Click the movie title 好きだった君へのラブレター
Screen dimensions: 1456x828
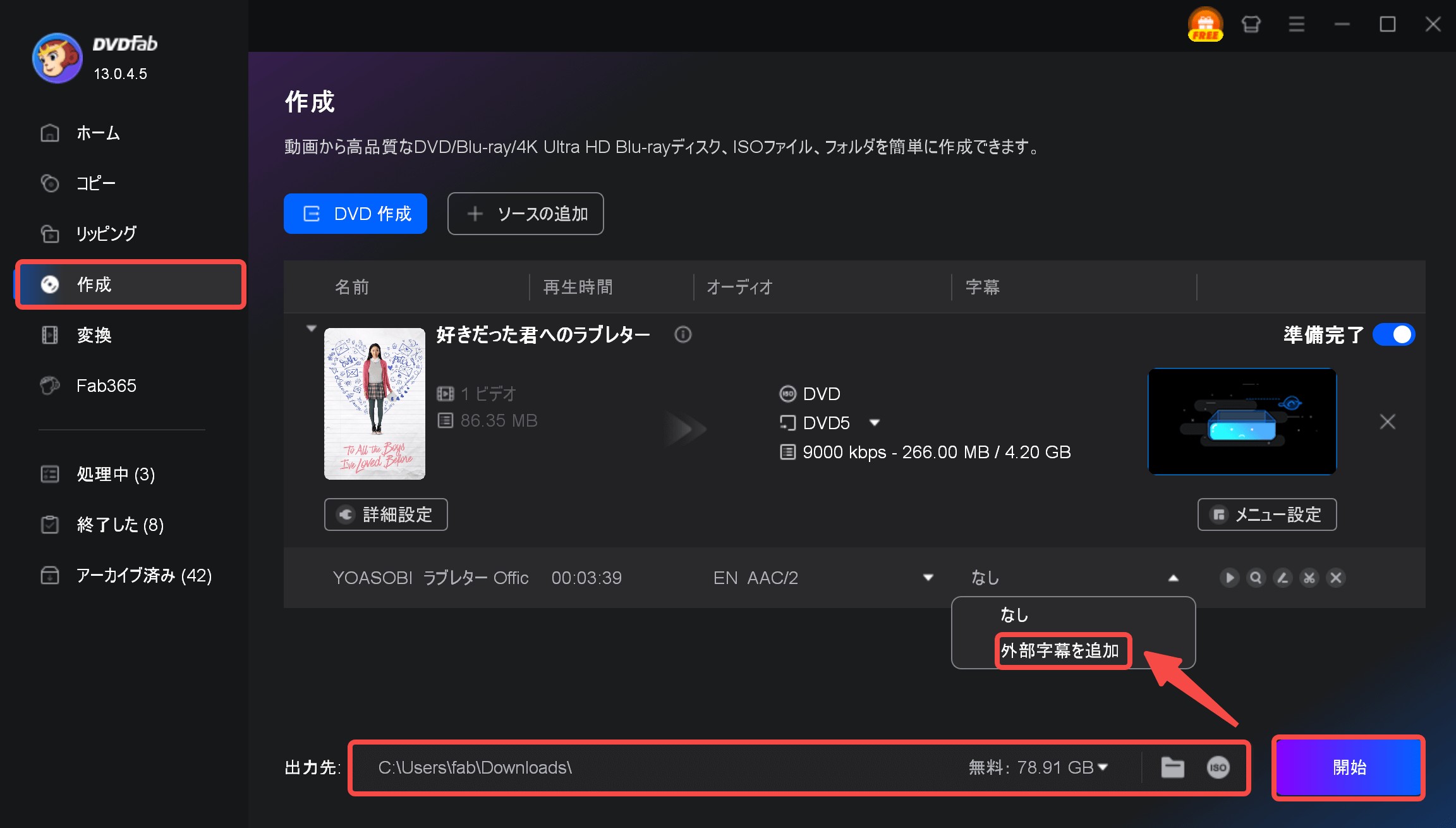coord(543,334)
